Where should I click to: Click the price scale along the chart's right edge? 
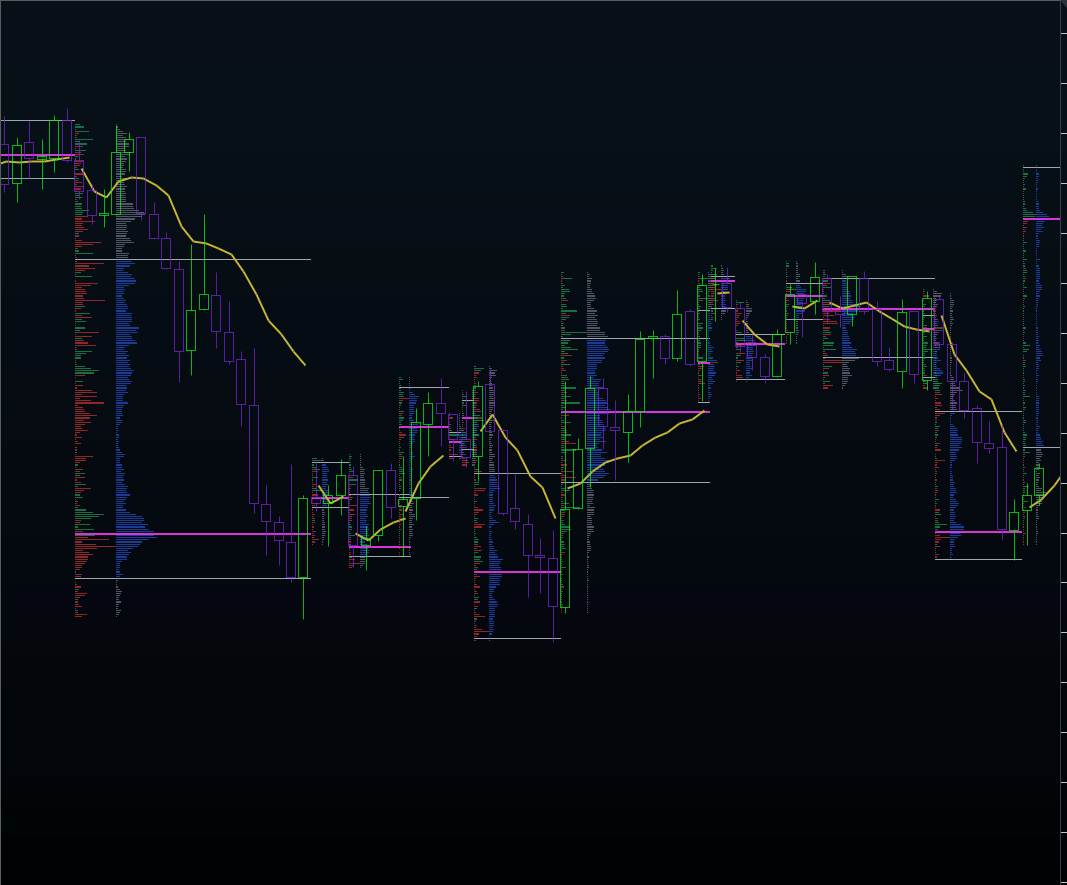click(x=1063, y=442)
